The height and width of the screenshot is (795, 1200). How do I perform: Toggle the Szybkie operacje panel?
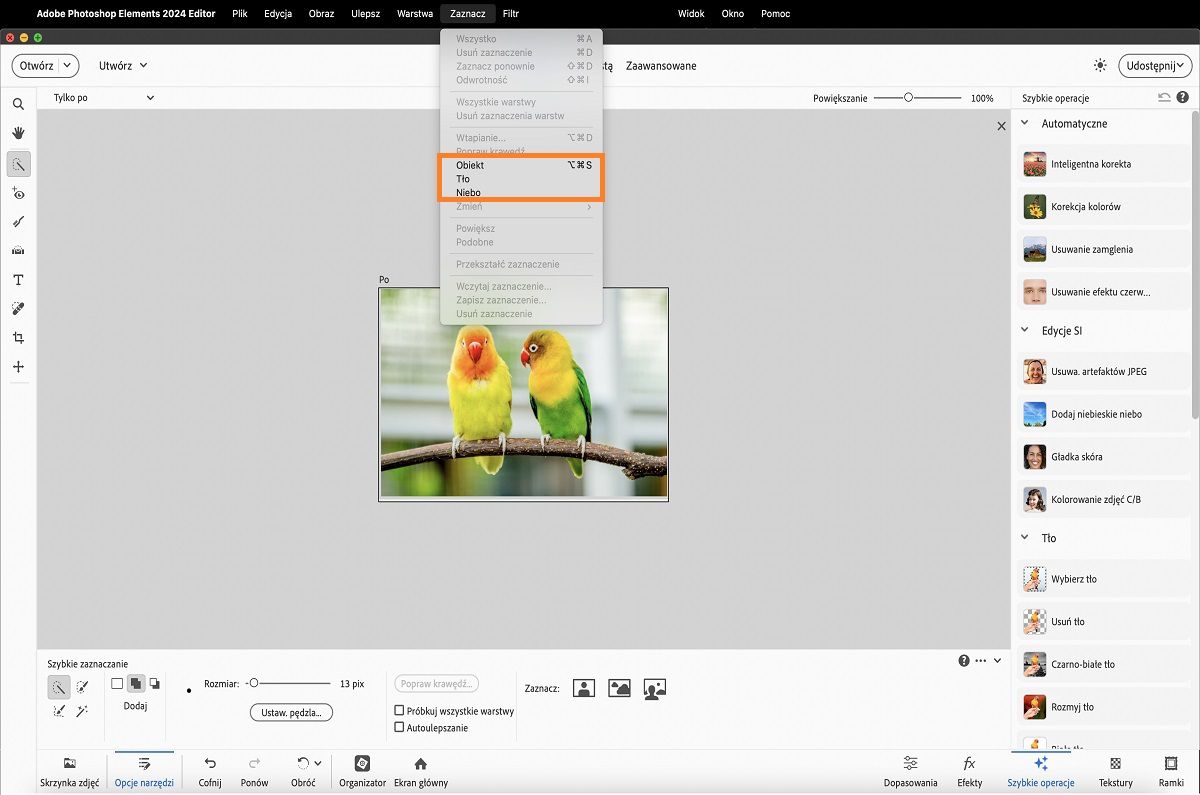[1041, 771]
